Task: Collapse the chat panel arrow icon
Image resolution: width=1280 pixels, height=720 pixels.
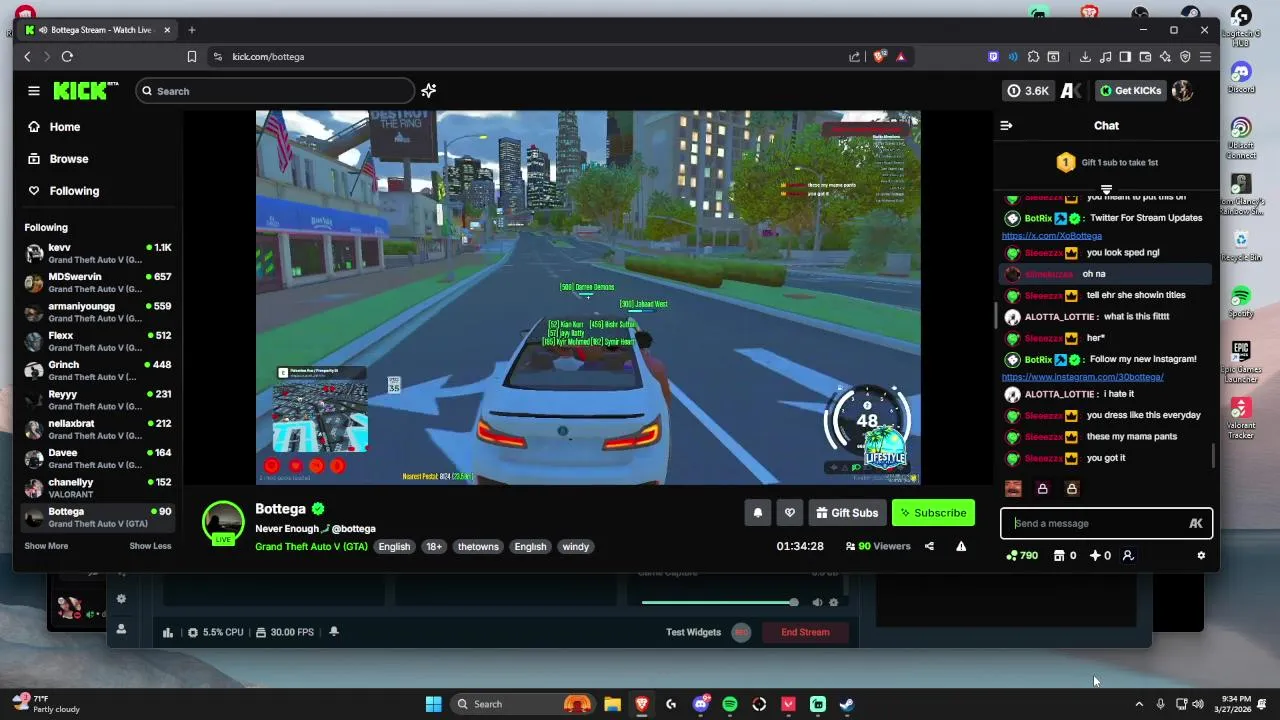Action: click(1006, 125)
